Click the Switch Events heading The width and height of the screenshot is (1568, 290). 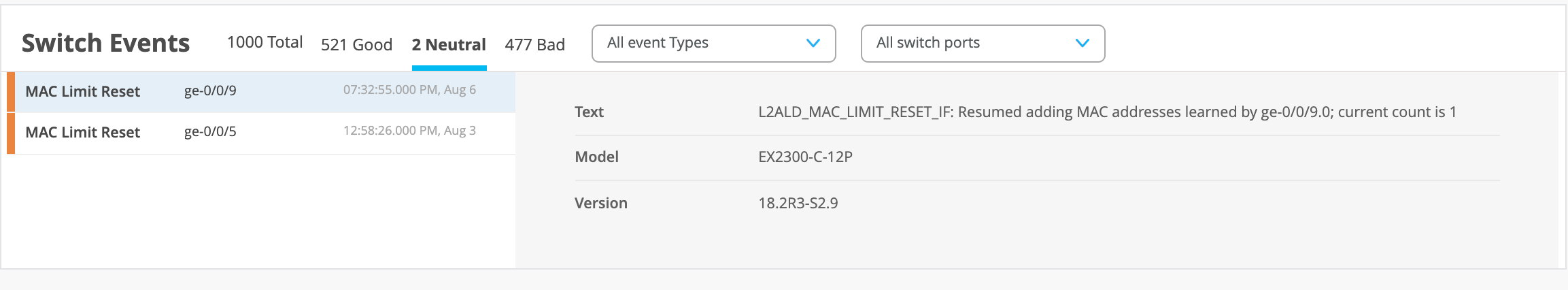[106, 44]
